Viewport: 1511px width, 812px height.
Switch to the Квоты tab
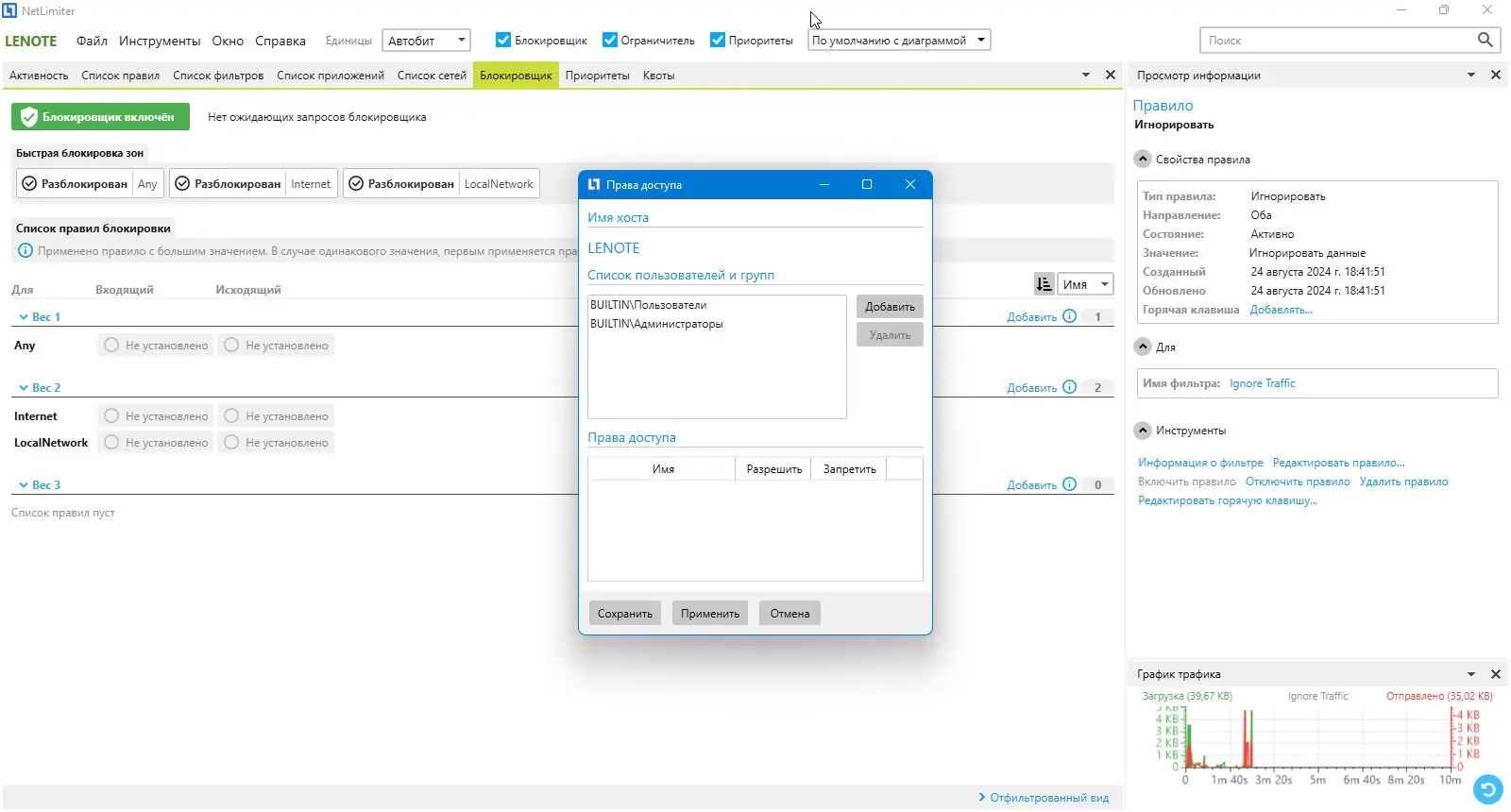click(x=658, y=76)
